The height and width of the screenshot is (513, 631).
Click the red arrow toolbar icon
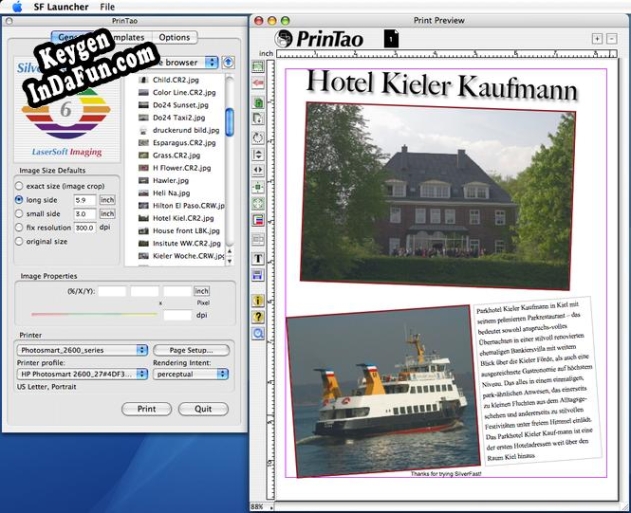(258, 83)
